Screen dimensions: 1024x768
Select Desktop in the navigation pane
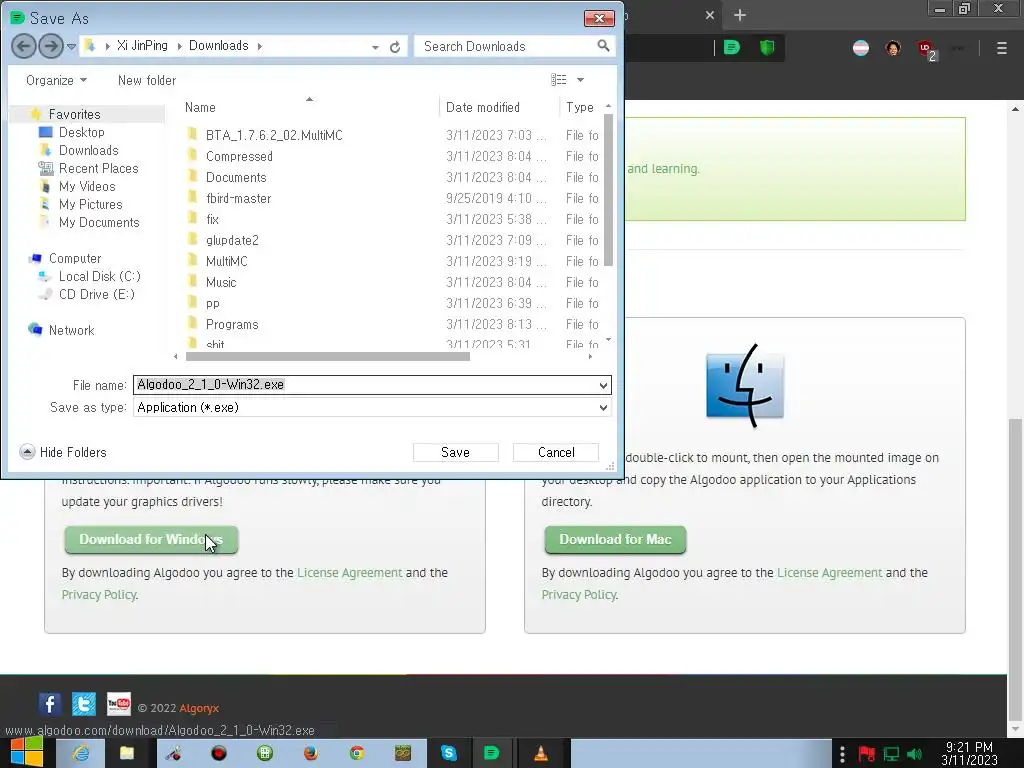(82, 132)
